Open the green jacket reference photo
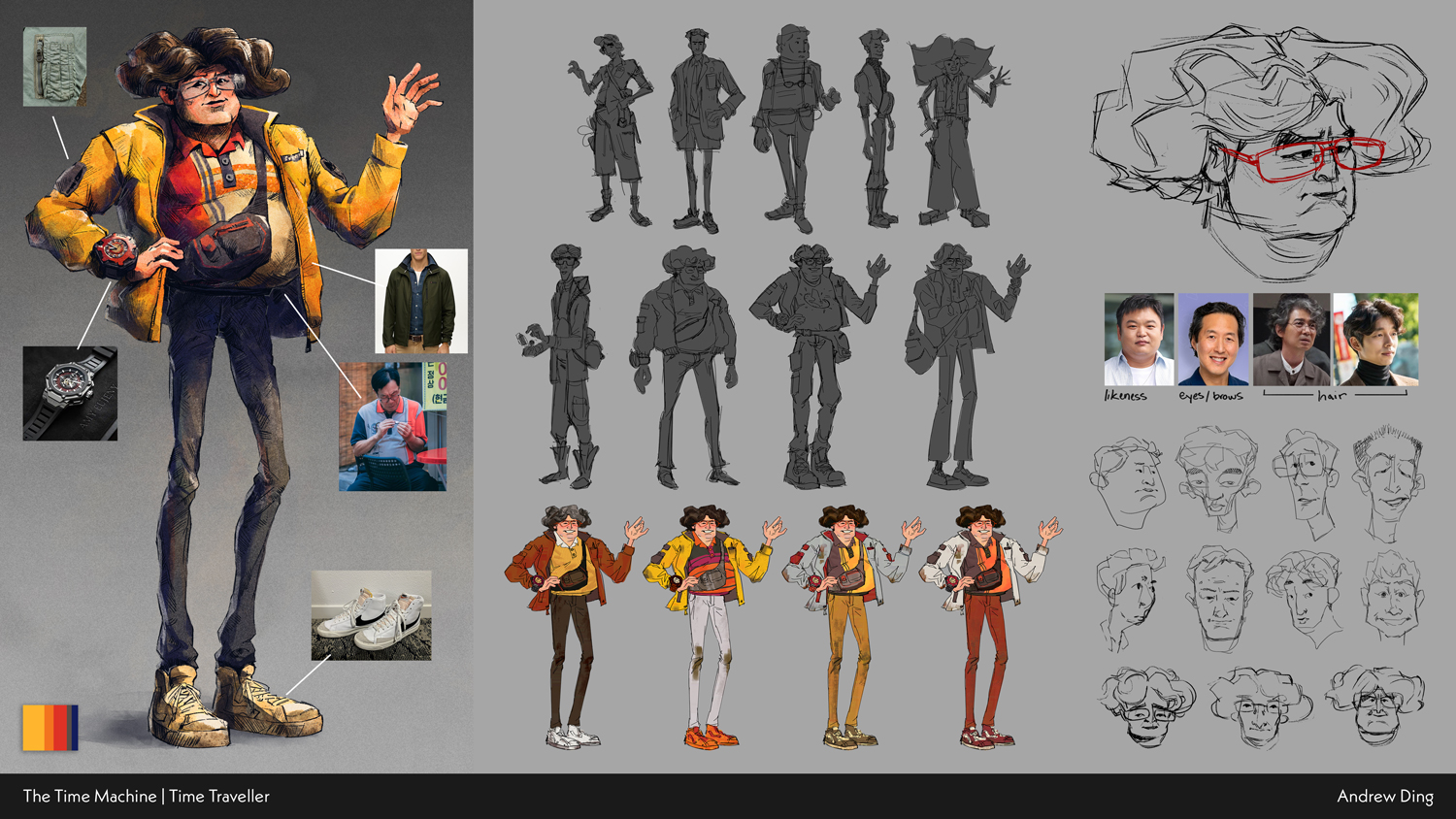The height and width of the screenshot is (819, 1456). point(421,301)
